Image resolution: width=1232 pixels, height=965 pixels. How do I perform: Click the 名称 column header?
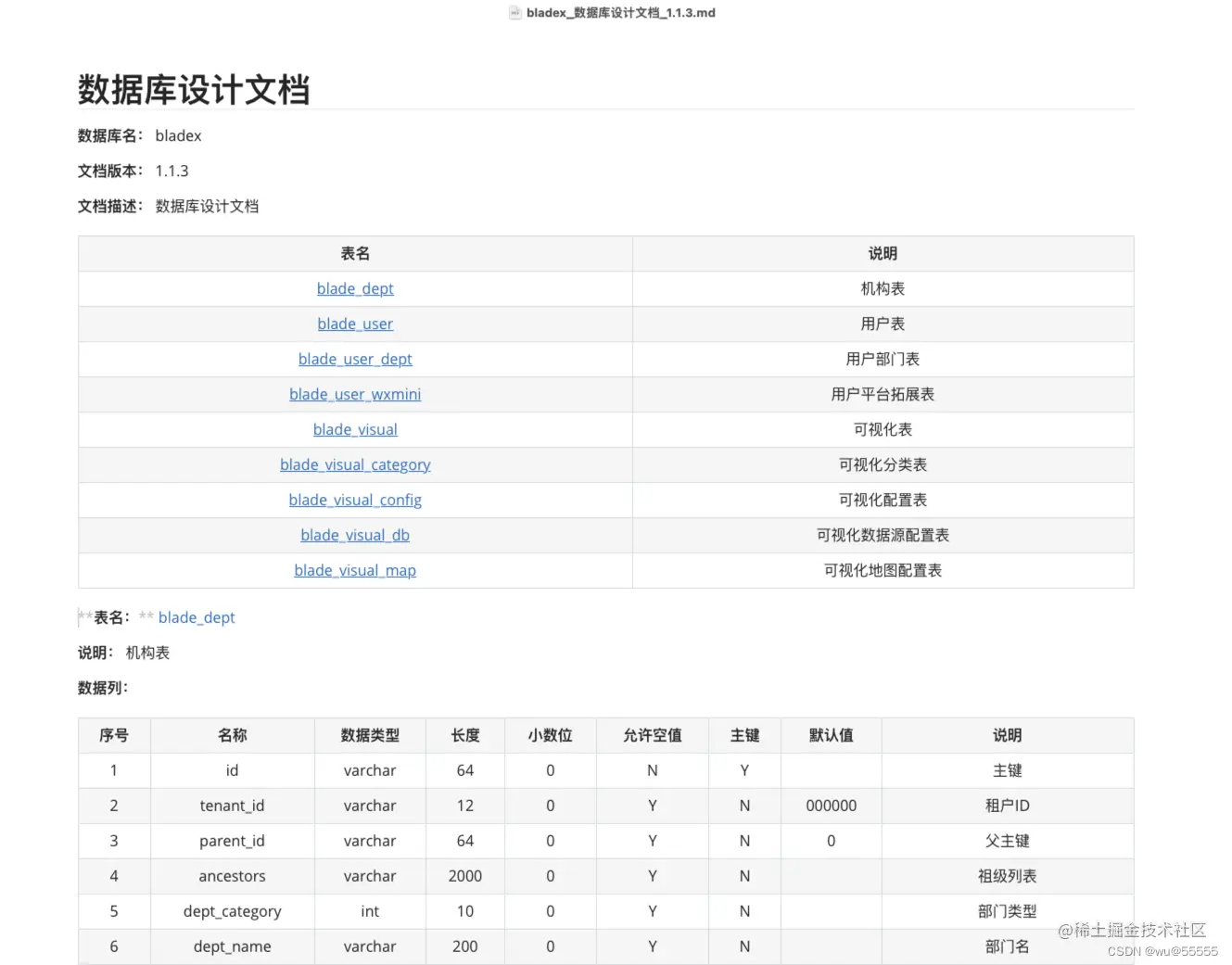coord(232,735)
